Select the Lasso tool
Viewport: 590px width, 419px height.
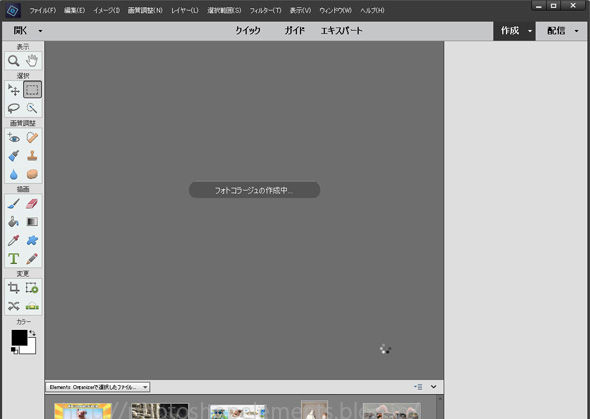[x=14, y=108]
